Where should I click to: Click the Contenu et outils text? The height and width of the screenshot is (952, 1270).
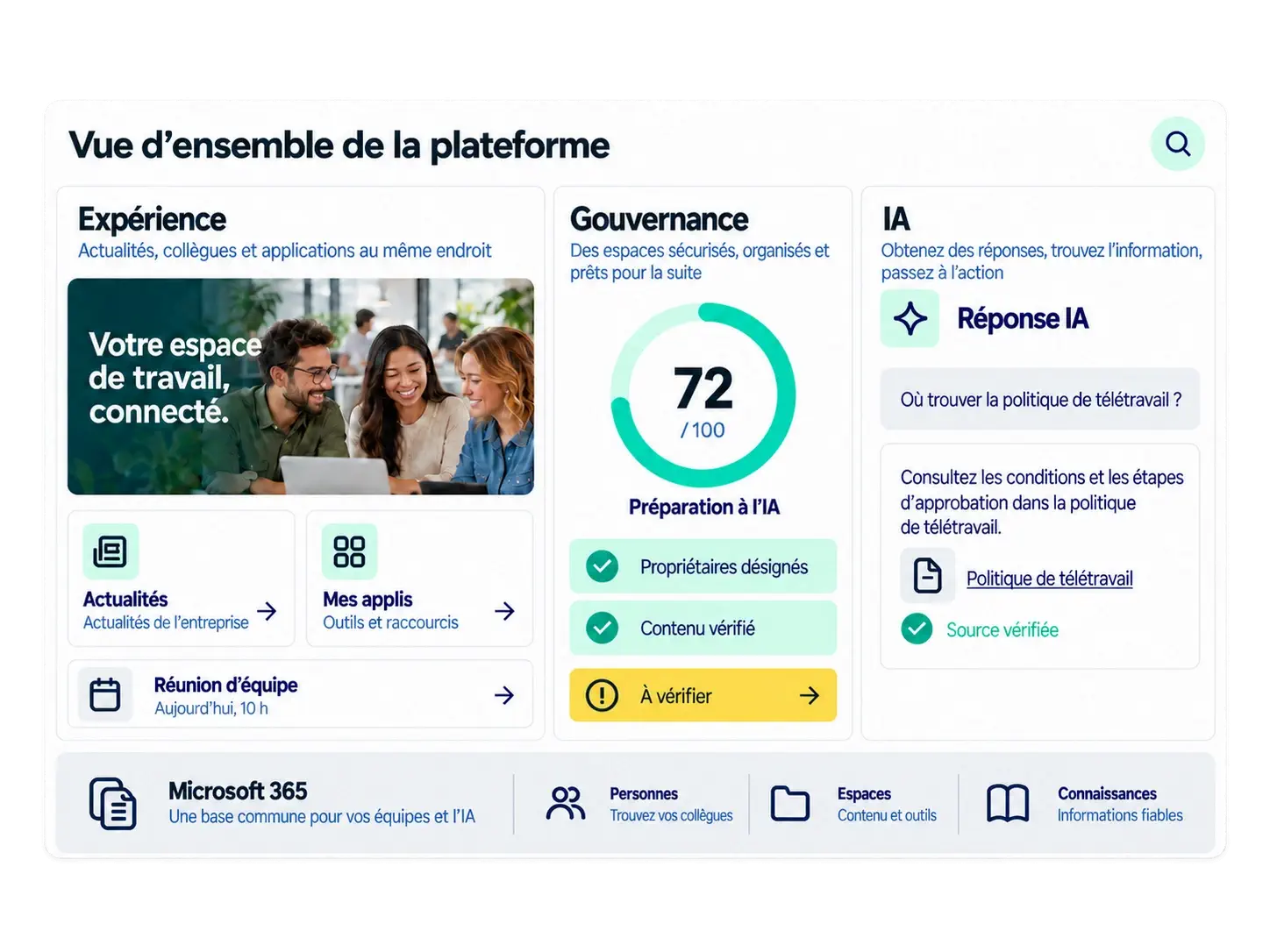pos(887,815)
